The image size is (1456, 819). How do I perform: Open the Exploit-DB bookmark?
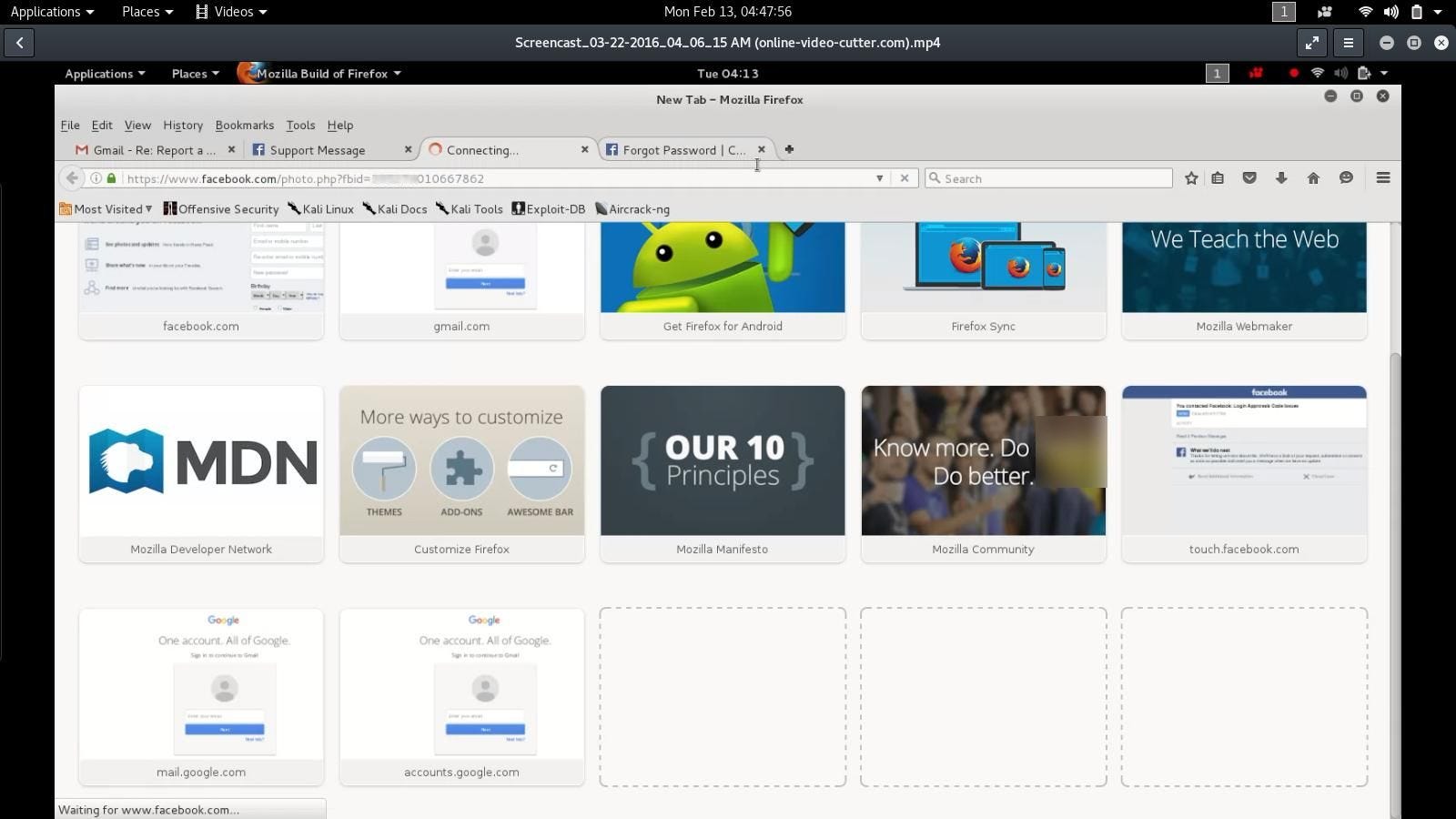point(549,209)
